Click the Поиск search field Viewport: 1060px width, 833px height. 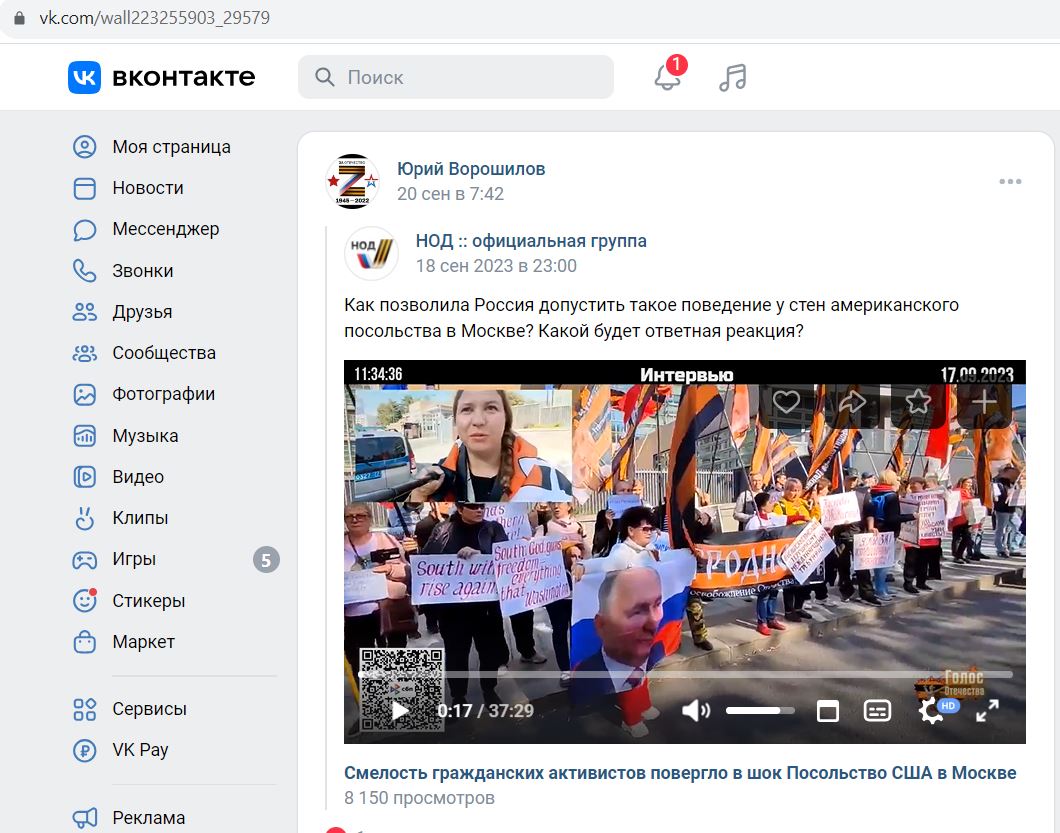click(456, 77)
